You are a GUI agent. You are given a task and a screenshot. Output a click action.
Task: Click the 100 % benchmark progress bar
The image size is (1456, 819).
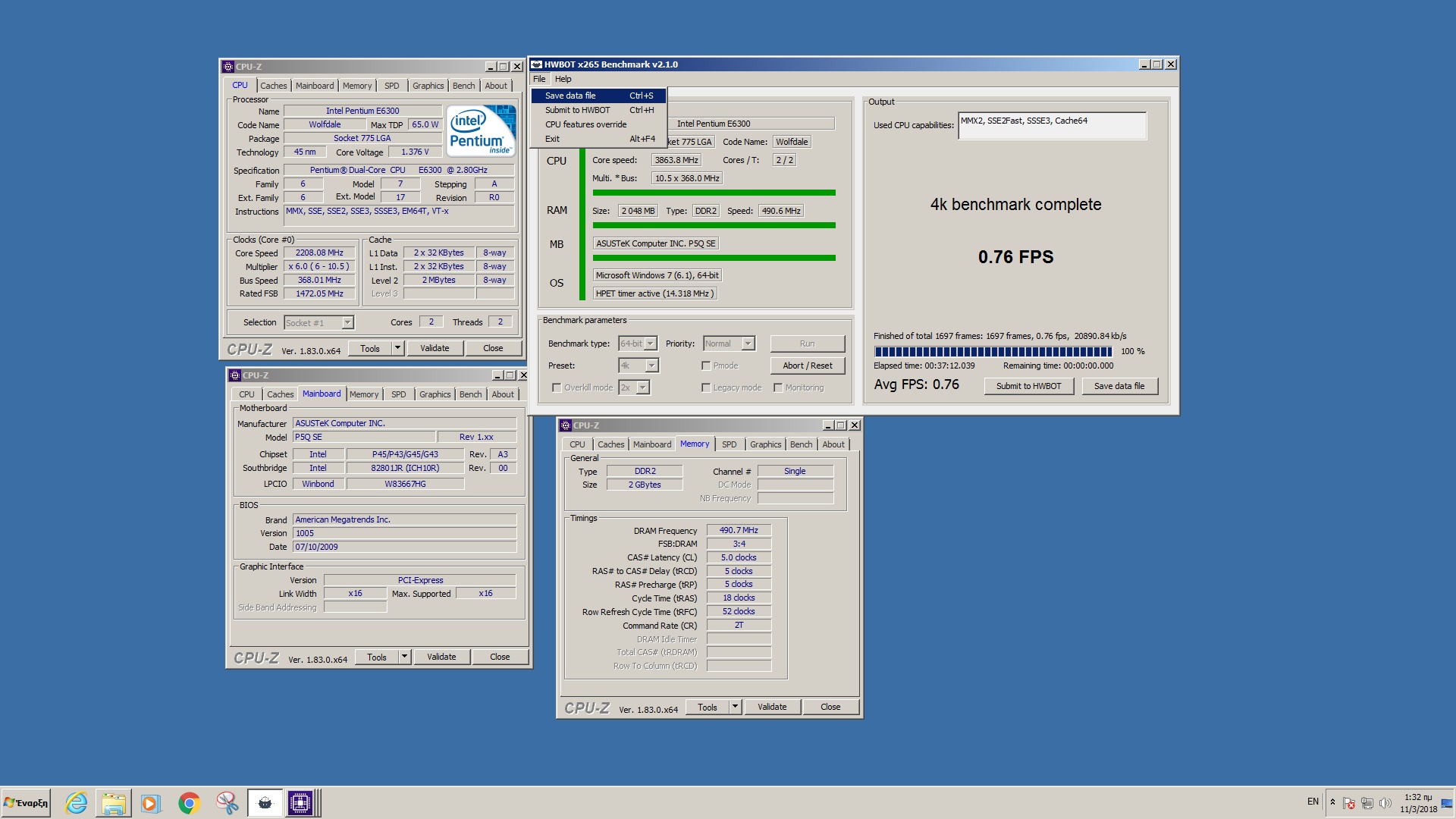click(x=993, y=351)
